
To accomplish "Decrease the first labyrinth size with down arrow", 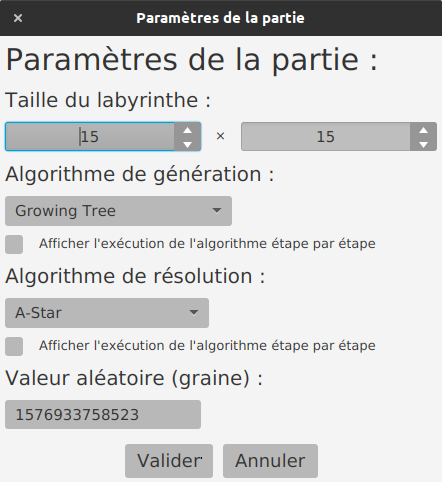I will 187,144.
